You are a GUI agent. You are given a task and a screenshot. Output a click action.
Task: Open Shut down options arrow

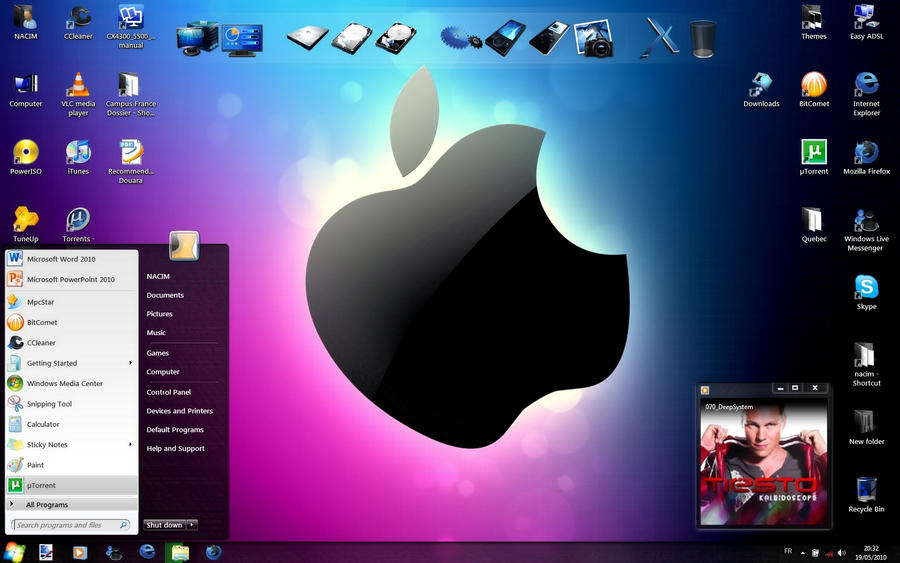click(x=192, y=525)
